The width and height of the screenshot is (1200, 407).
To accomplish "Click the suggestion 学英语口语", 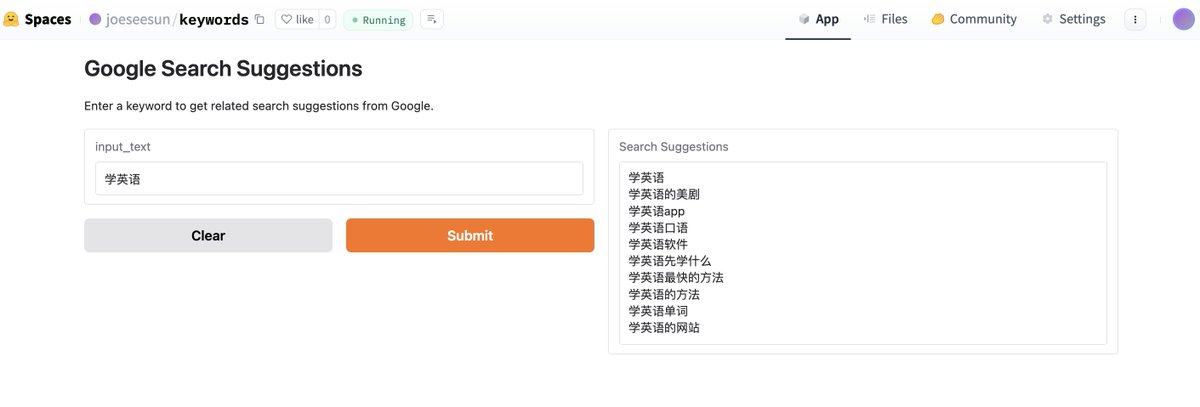I will (658, 228).
